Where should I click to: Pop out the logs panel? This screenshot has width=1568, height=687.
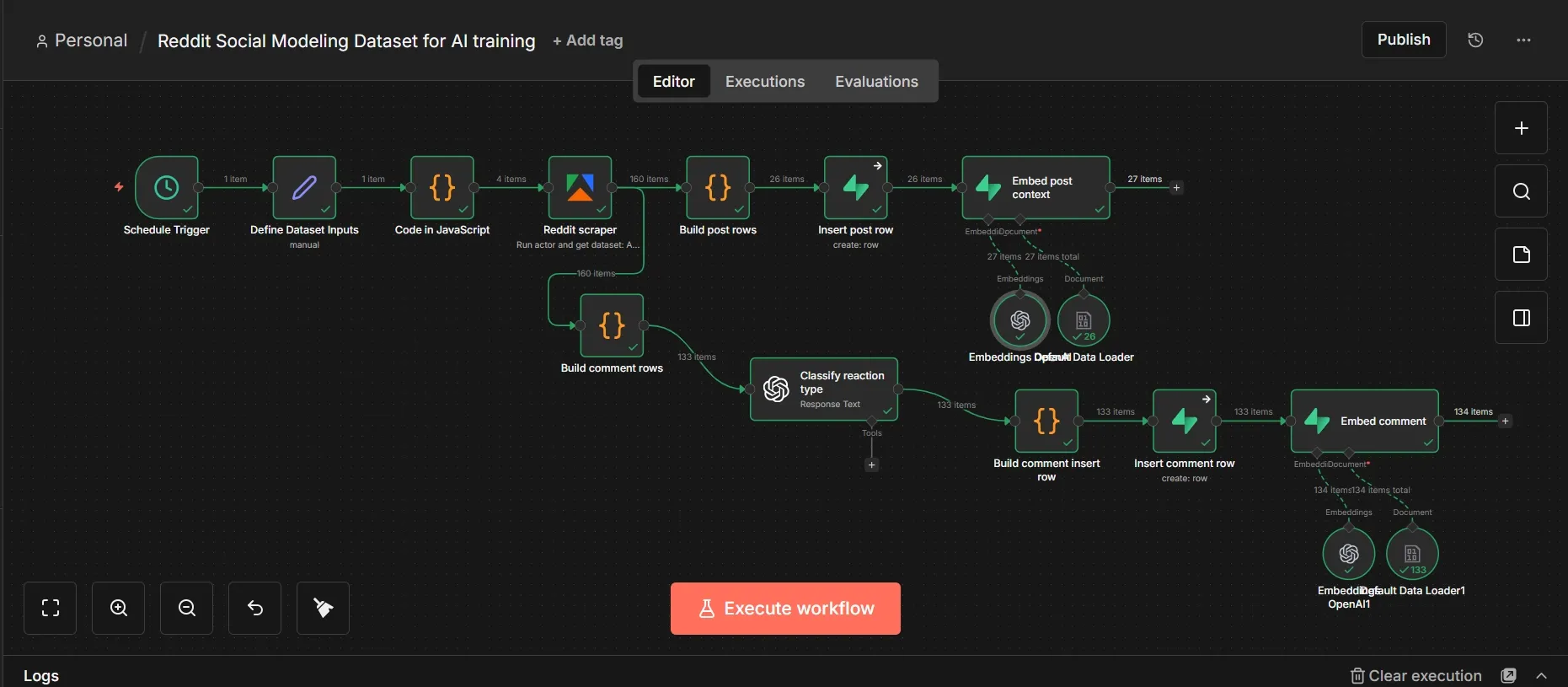1509,675
